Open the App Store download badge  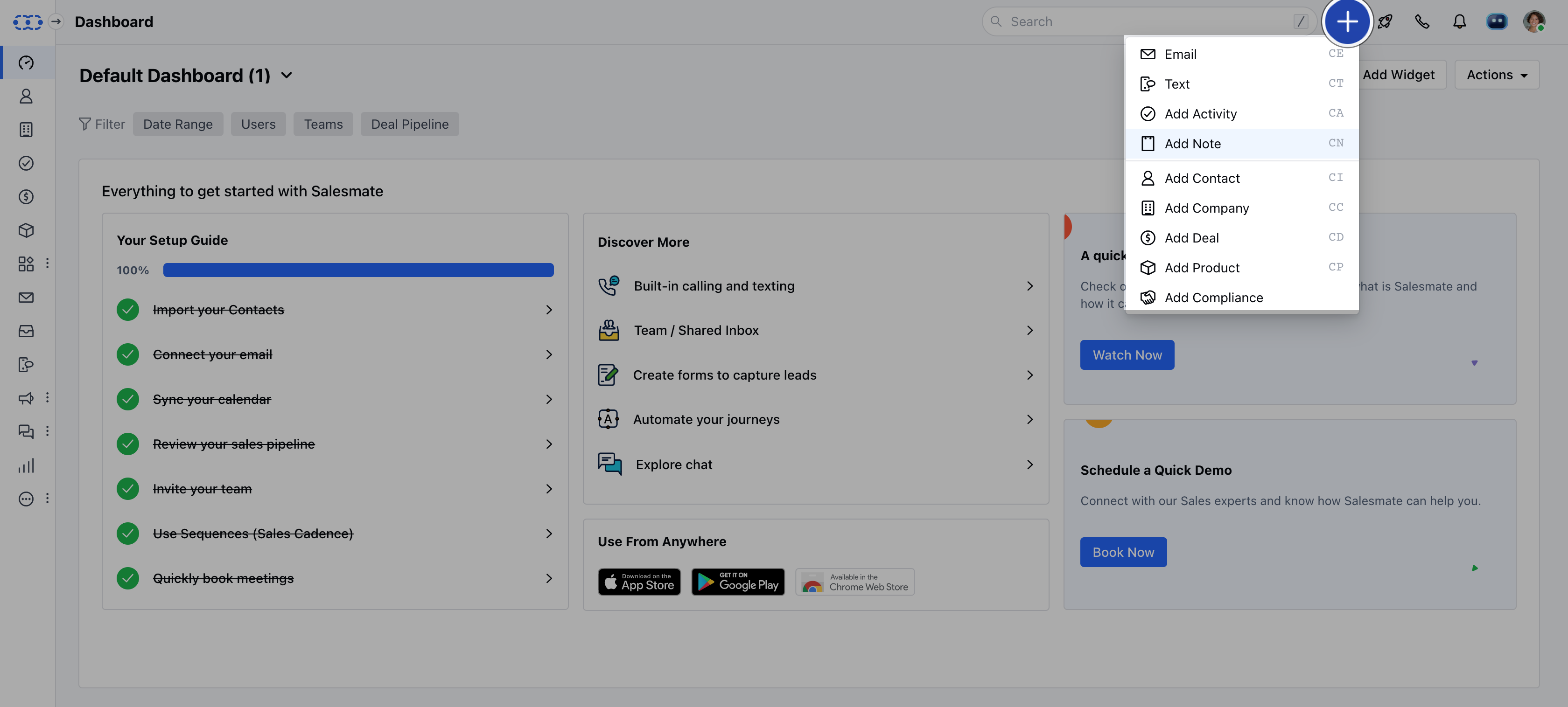coord(639,582)
